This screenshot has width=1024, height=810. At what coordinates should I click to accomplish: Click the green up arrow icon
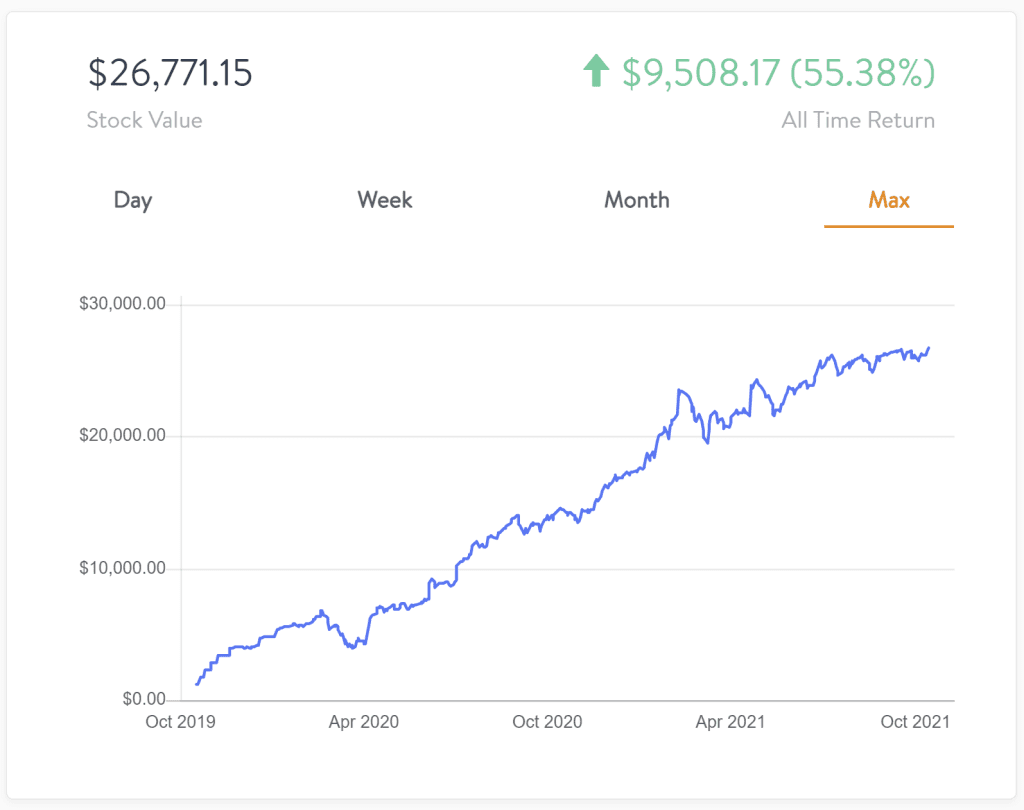(596, 72)
